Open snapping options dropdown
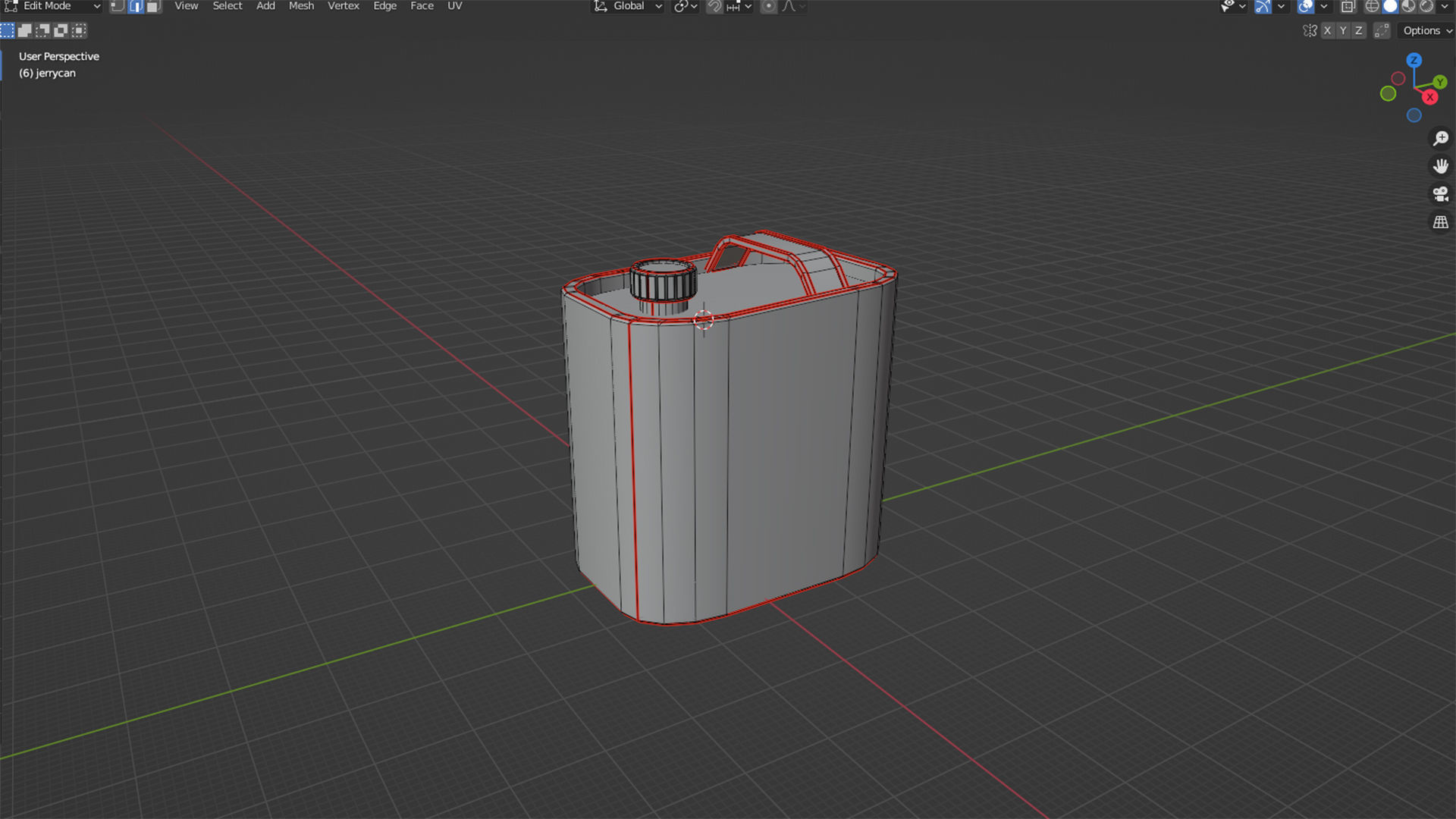The image size is (1456, 819). [x=739, y=6]
